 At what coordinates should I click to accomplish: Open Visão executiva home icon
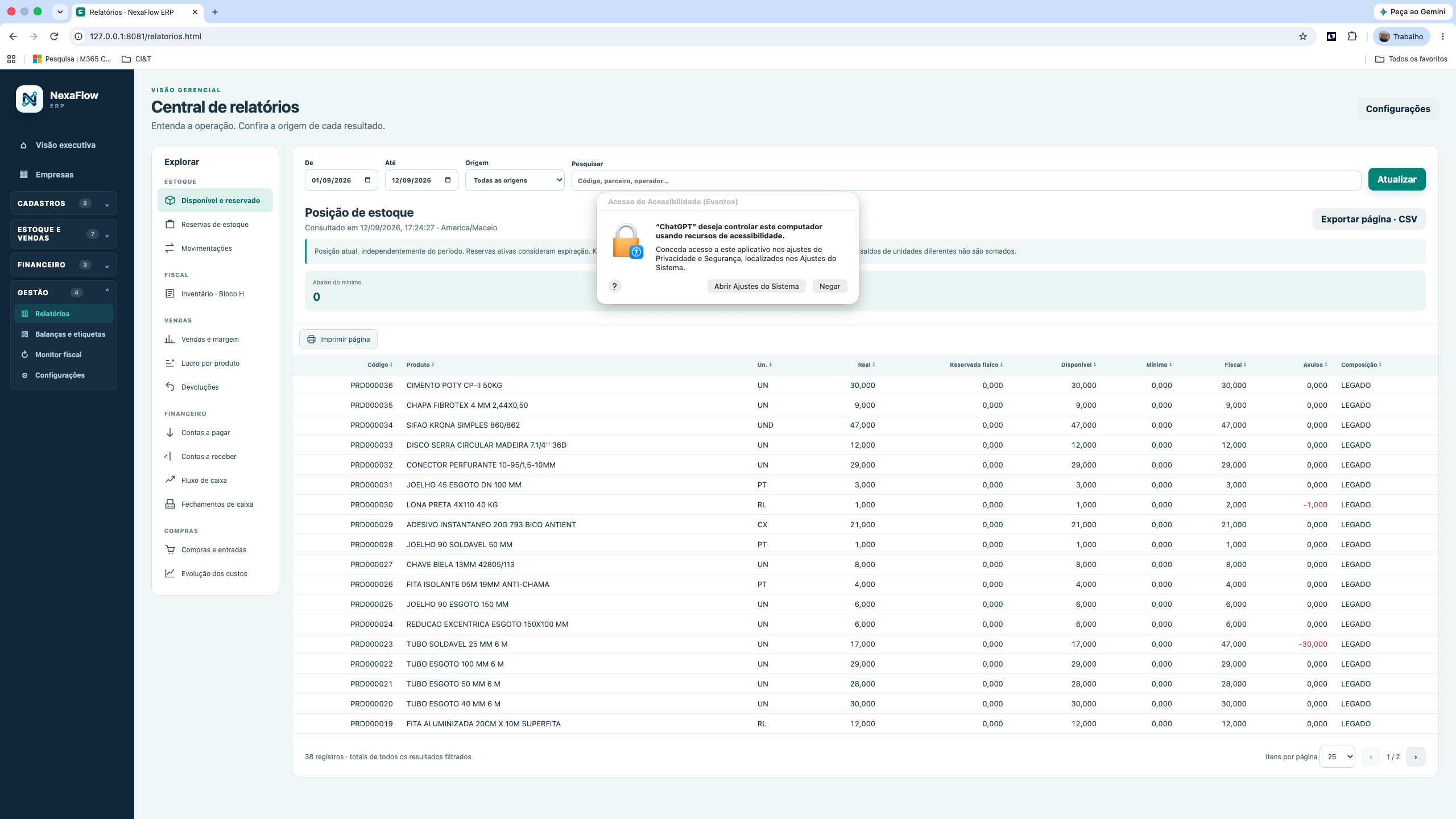(x=23, y=145)
